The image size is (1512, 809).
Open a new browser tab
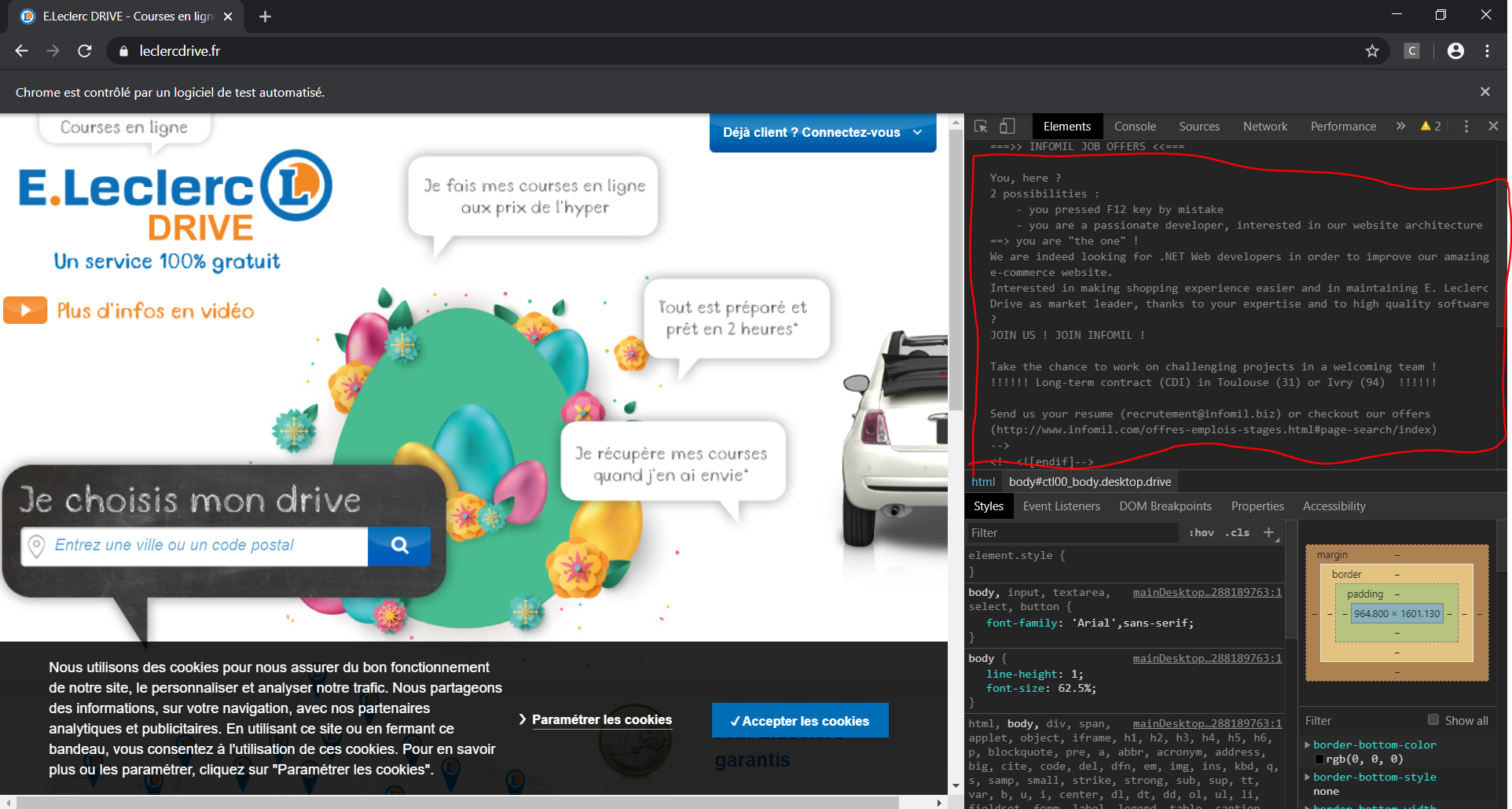pyautogui.click(x=265, y=17)
